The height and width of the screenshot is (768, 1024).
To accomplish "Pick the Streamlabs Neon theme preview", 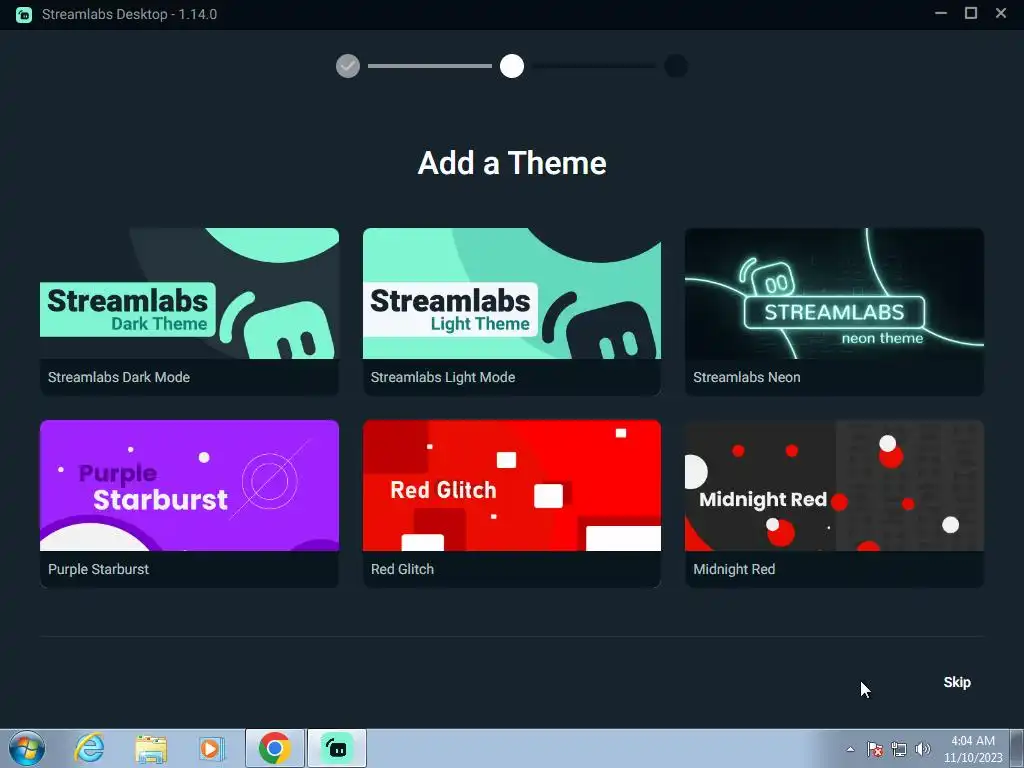I will 834,293.
